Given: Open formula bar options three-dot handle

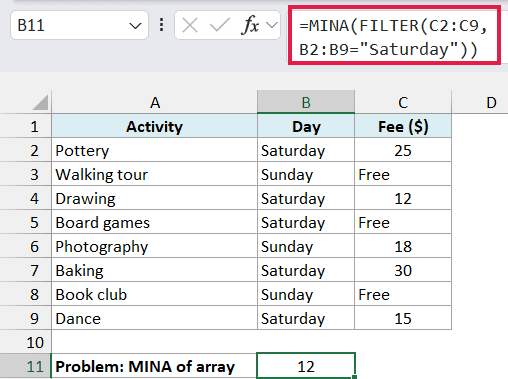Looking at the screenshot, I should coord(161,25).
